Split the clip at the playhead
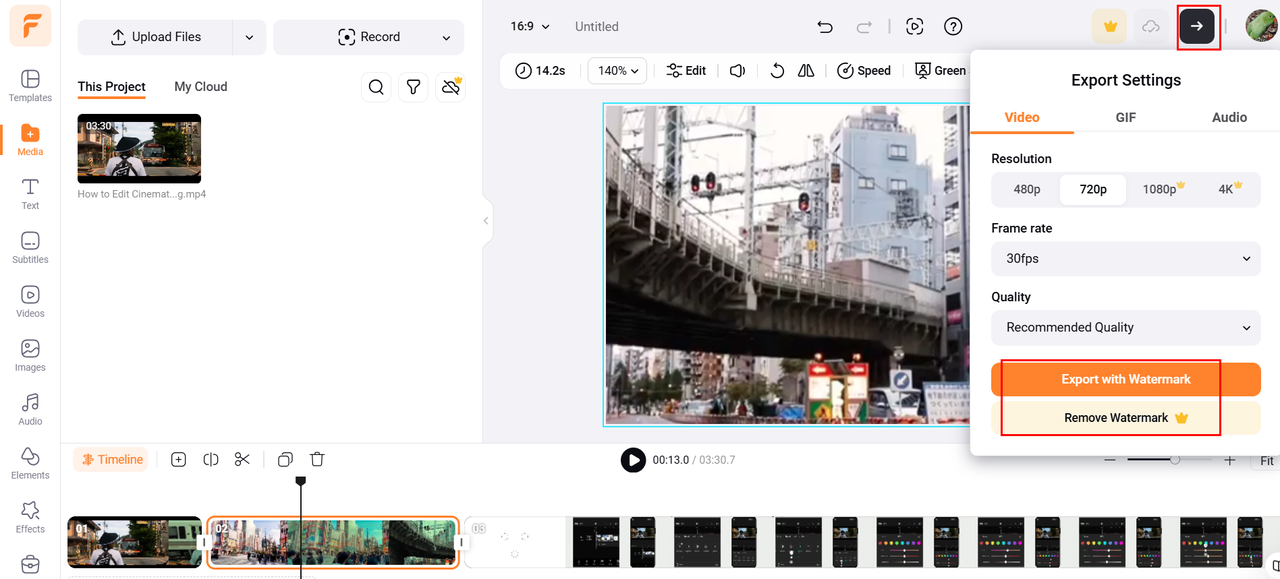This screenshot has height=579, width=1280. 210,460
